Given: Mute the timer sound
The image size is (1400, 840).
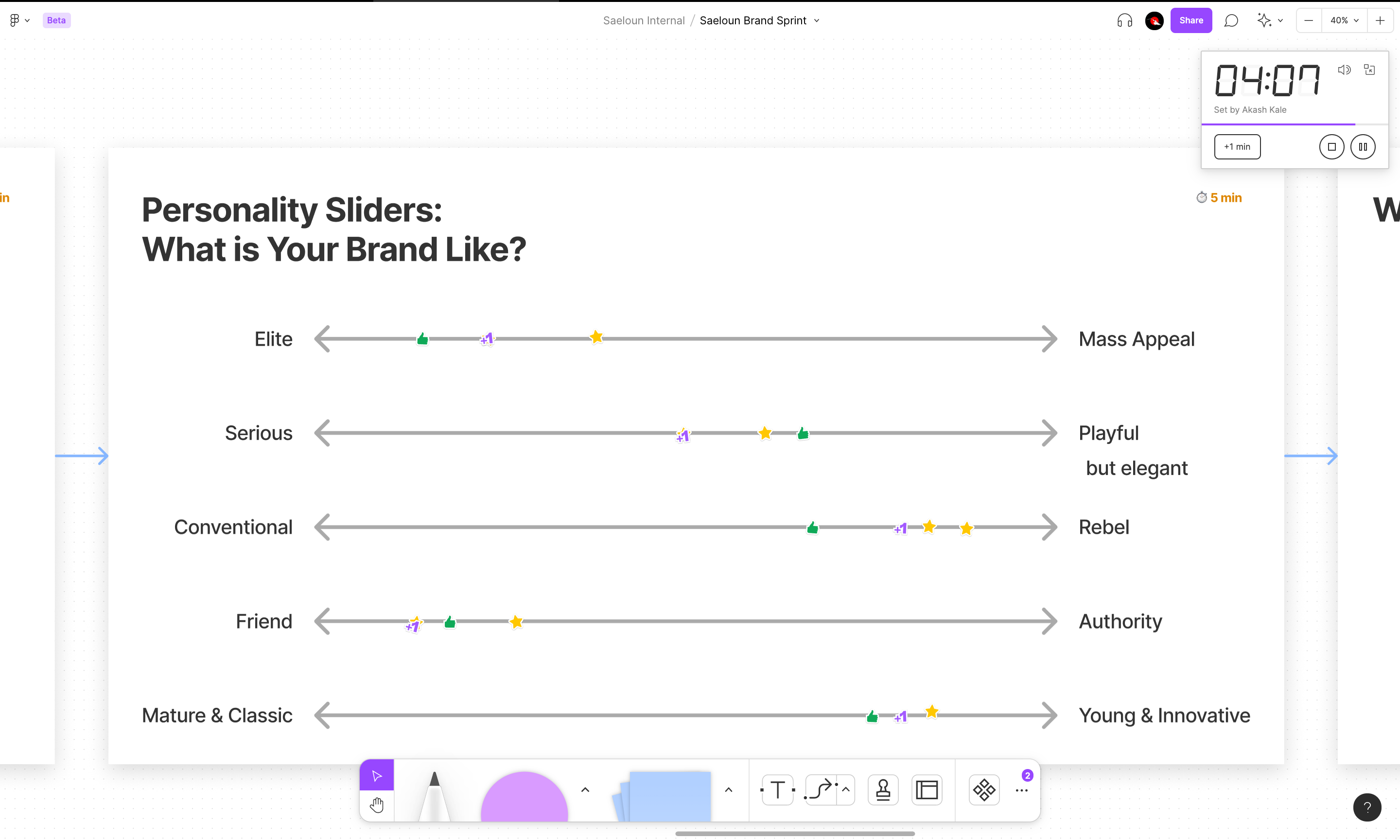Looking at the screenshot, I should 1344,70.
